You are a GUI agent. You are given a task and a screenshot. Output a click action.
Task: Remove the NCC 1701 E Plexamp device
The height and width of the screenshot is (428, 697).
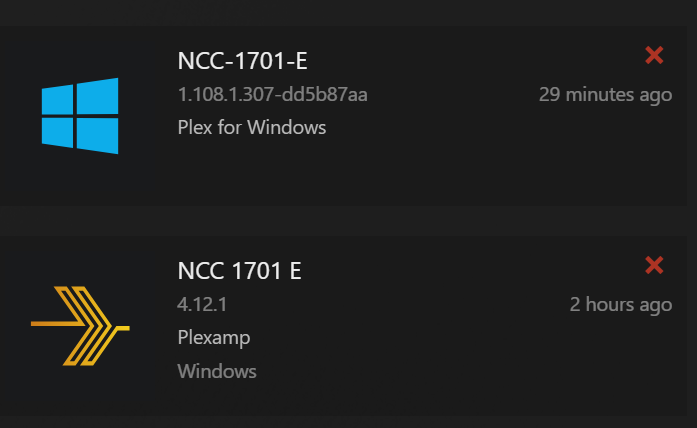655,265
